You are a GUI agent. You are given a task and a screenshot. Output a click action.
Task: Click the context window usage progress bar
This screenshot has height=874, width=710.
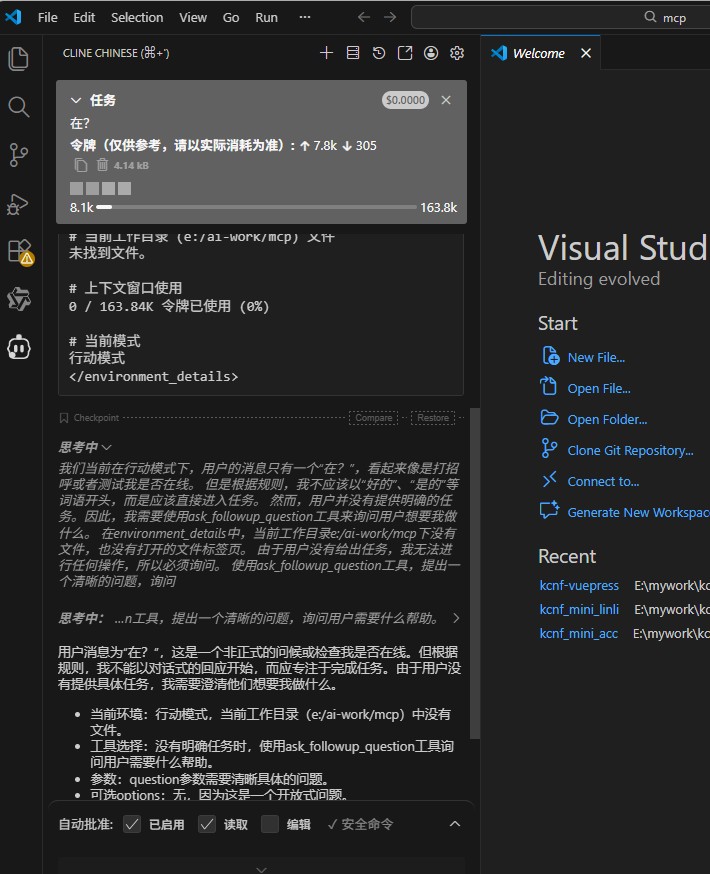pyautogui.click(x=256, y=207)
